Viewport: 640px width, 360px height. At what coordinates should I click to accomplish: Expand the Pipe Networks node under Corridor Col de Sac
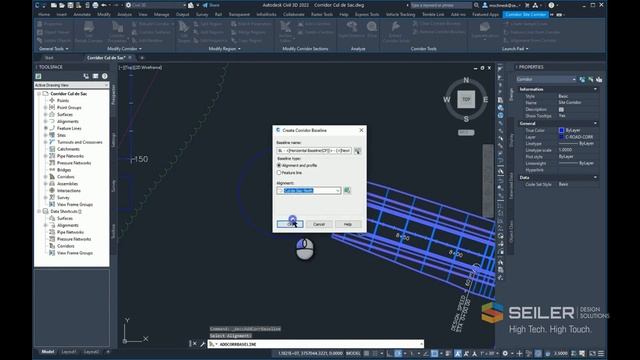(45, 156)
